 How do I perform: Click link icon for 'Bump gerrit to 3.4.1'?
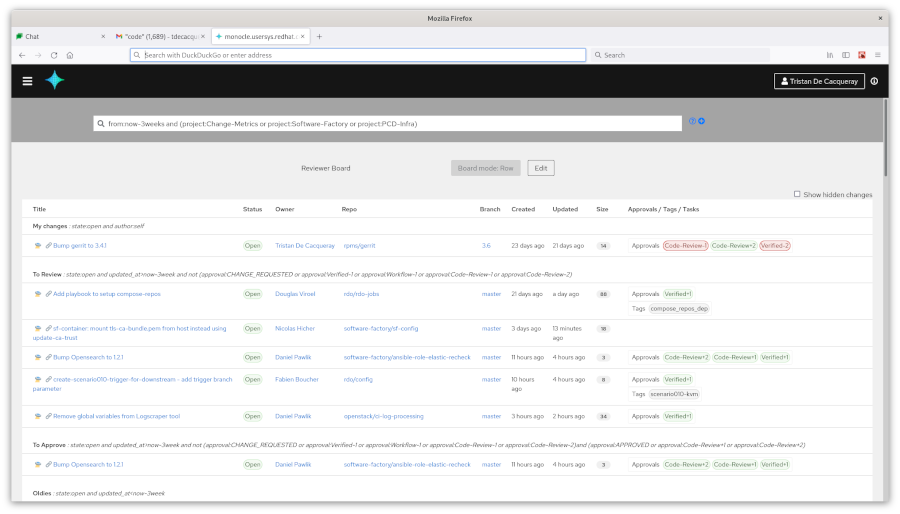coord(48,246)
